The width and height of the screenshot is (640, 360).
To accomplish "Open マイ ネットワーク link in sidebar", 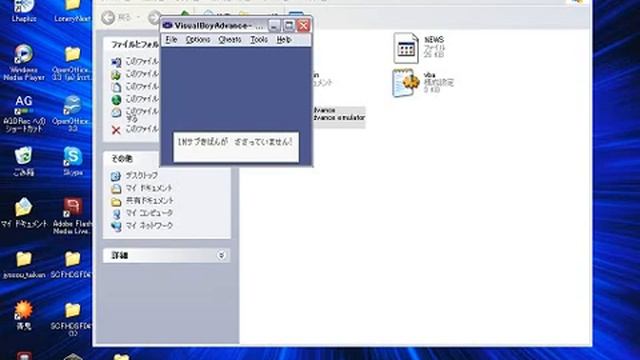I will pyautogui.click(x=149, y=225).
